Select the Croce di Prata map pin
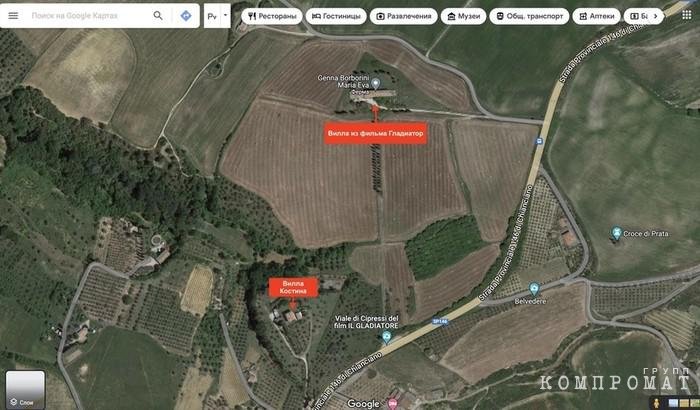The image size is (700, 410). (617, 233)
